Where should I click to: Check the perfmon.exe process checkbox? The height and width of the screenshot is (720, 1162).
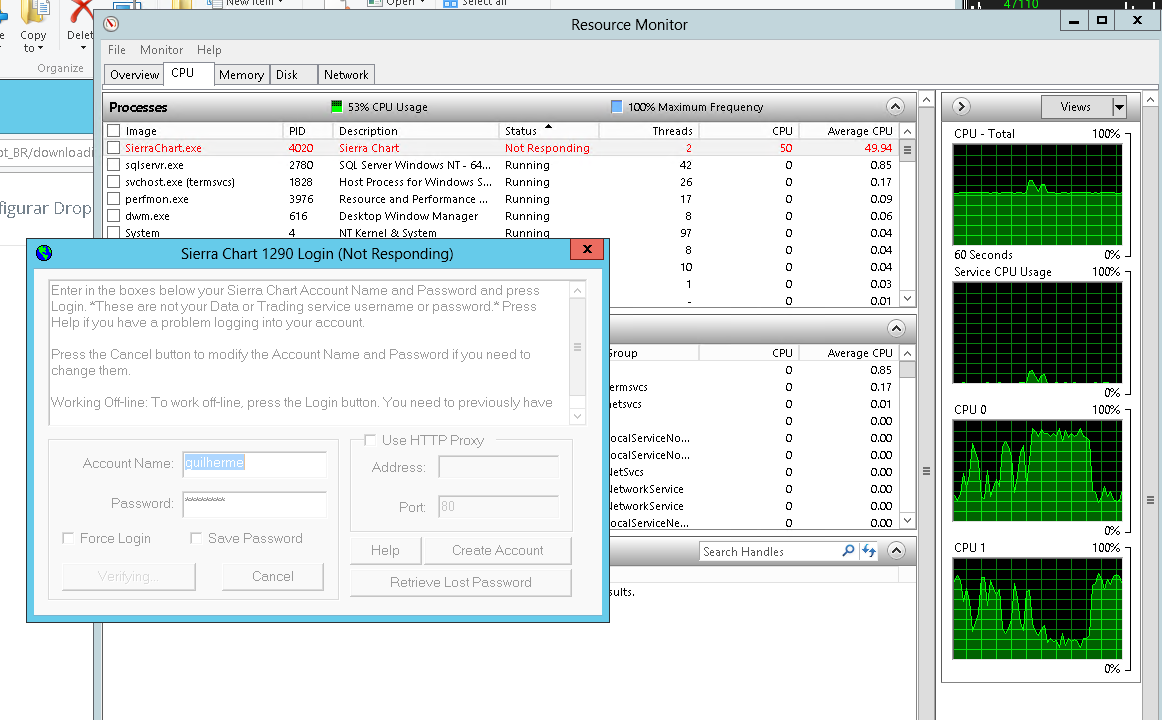113,199
